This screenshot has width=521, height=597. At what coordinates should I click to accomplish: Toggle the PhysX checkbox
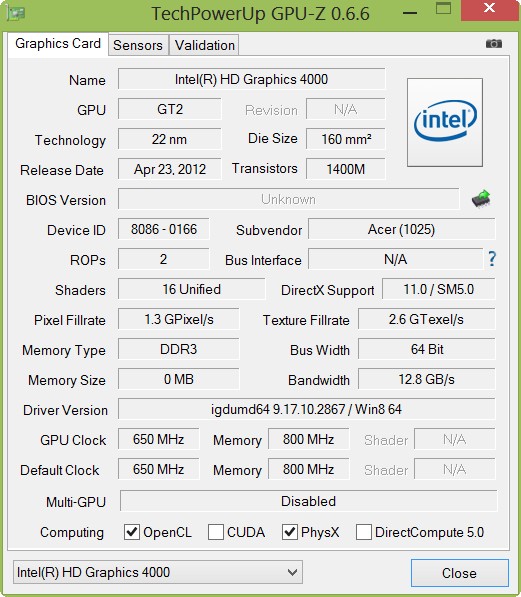coord(289,532)
